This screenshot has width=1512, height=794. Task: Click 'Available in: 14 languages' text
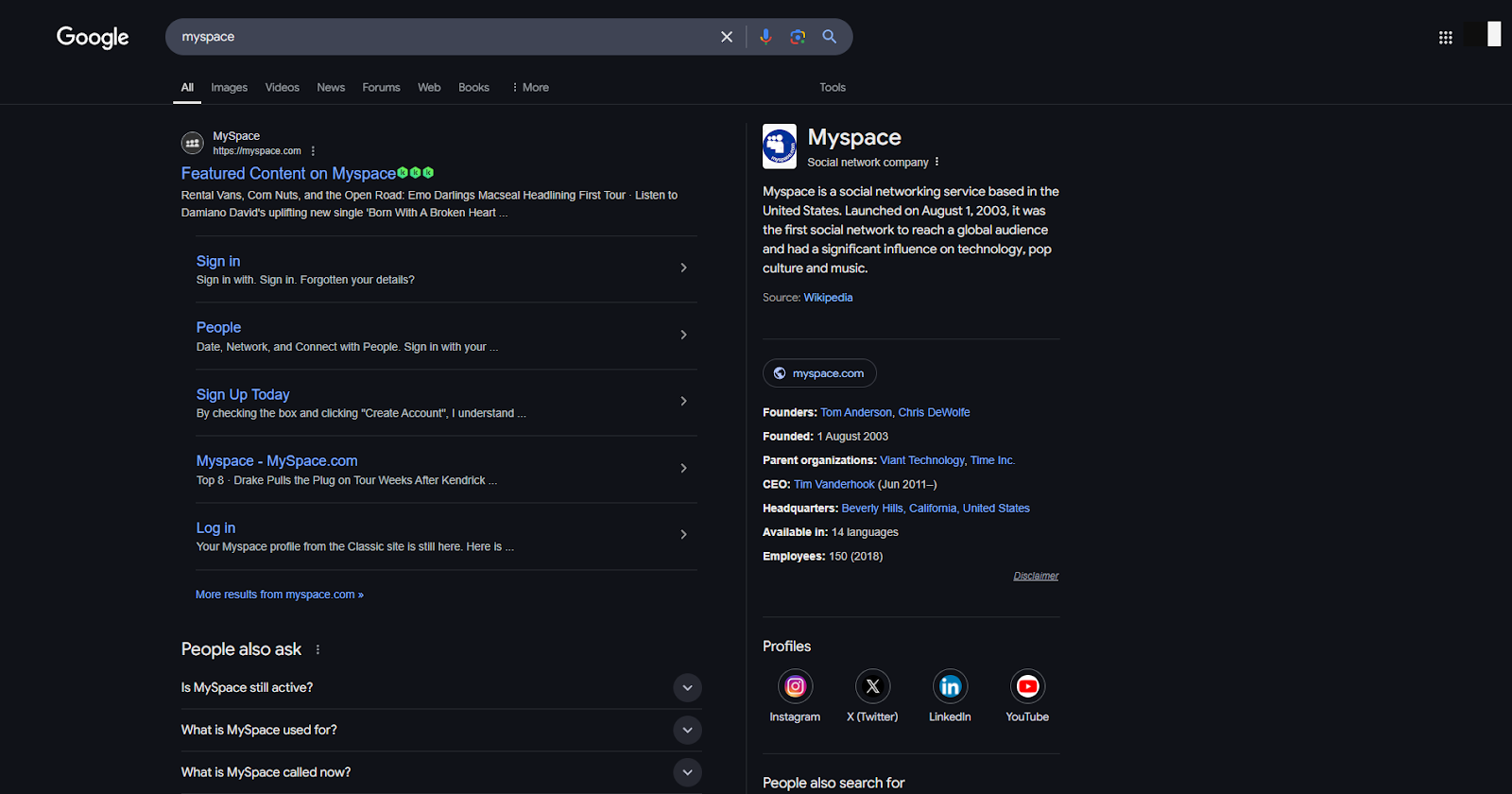830,532
